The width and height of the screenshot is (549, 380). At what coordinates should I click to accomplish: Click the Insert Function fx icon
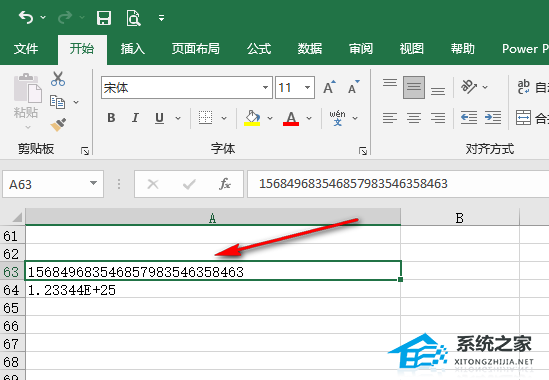[x=224, y=184]
